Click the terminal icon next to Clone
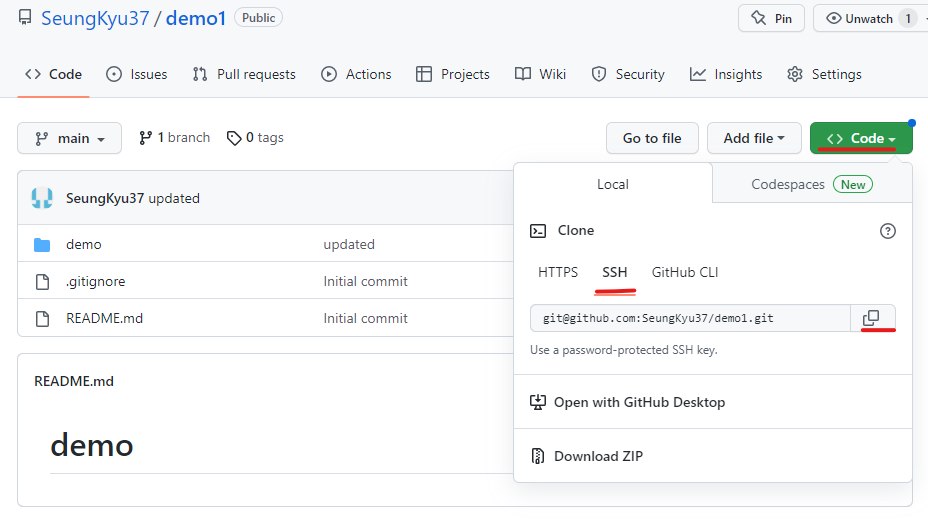The width and height of the screenshot is (928, 522). pyautogui.click(x=538, y=231)
